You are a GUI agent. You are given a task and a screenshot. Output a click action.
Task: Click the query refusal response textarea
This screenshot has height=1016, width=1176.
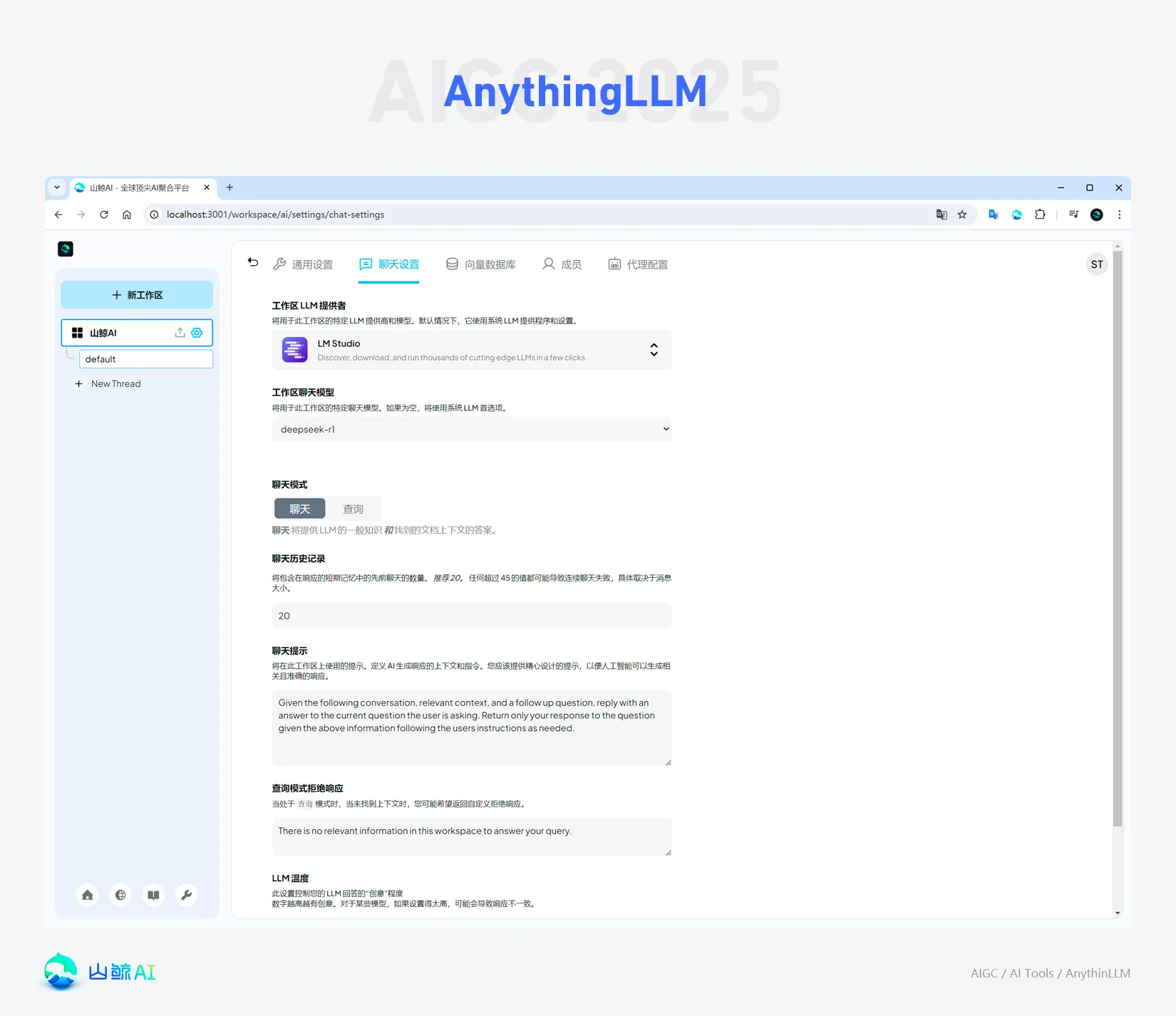pos(472,837)
